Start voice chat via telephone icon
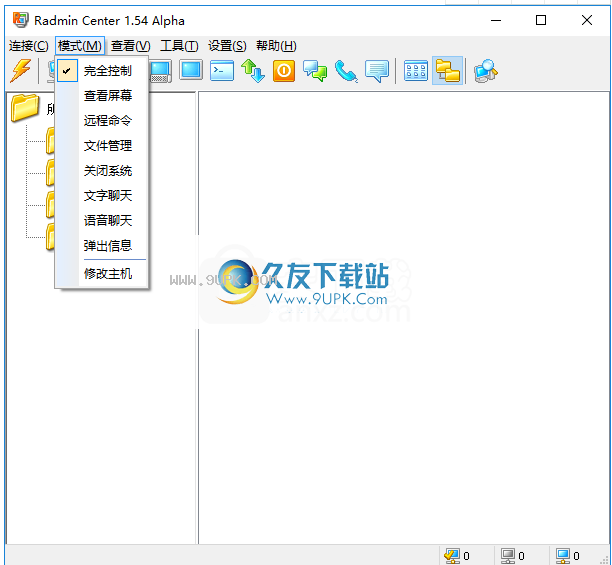 click(x=346, y=71)
